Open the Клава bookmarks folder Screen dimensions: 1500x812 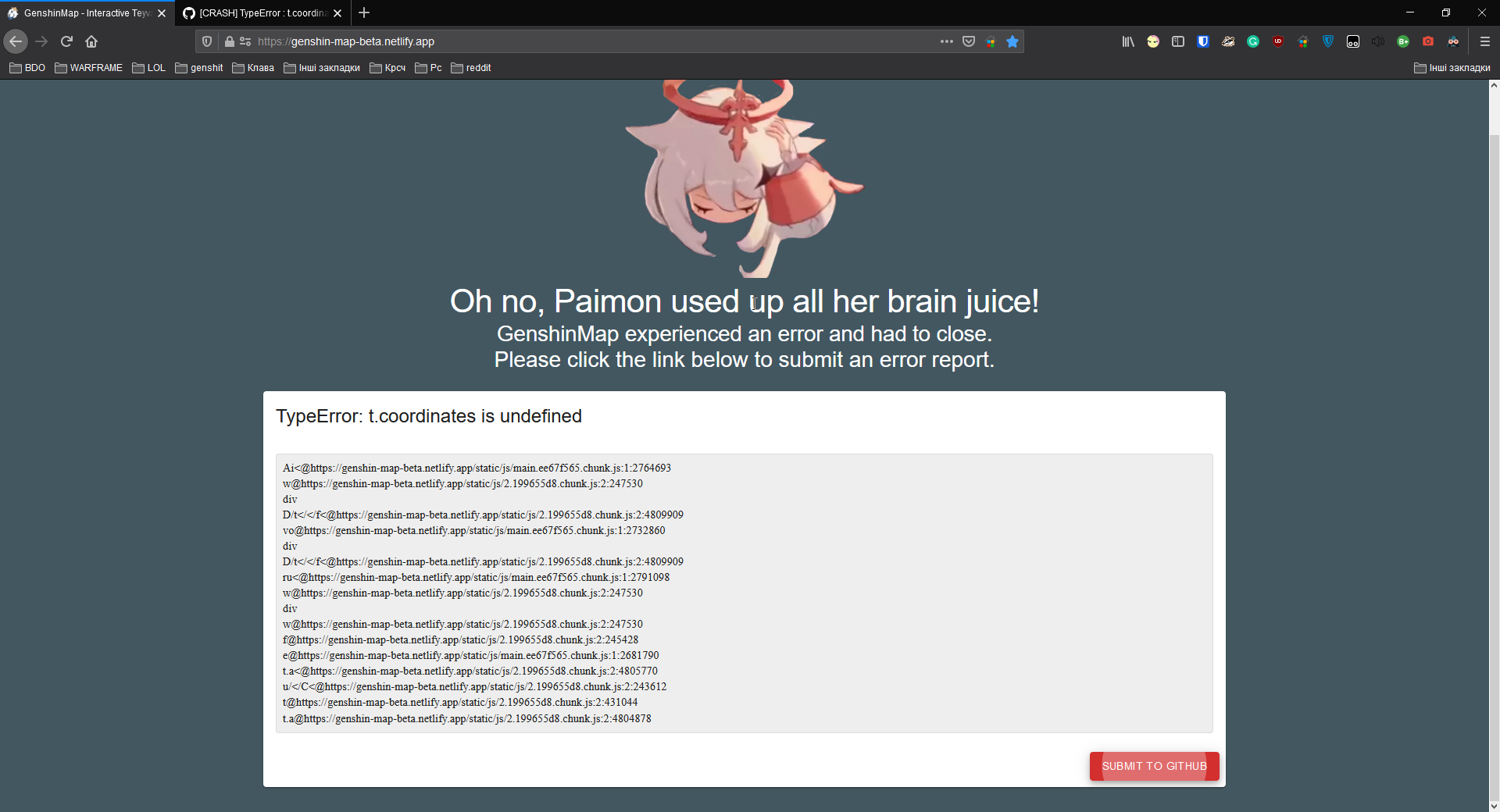coord(253,68)
